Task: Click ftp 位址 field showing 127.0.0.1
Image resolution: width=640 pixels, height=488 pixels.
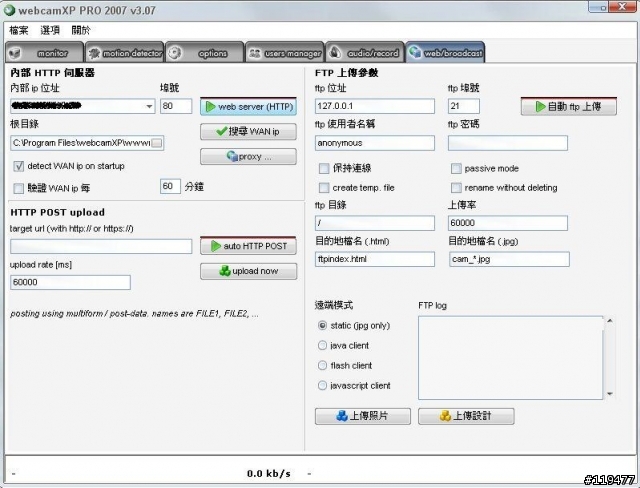Action: pos(375,106)
